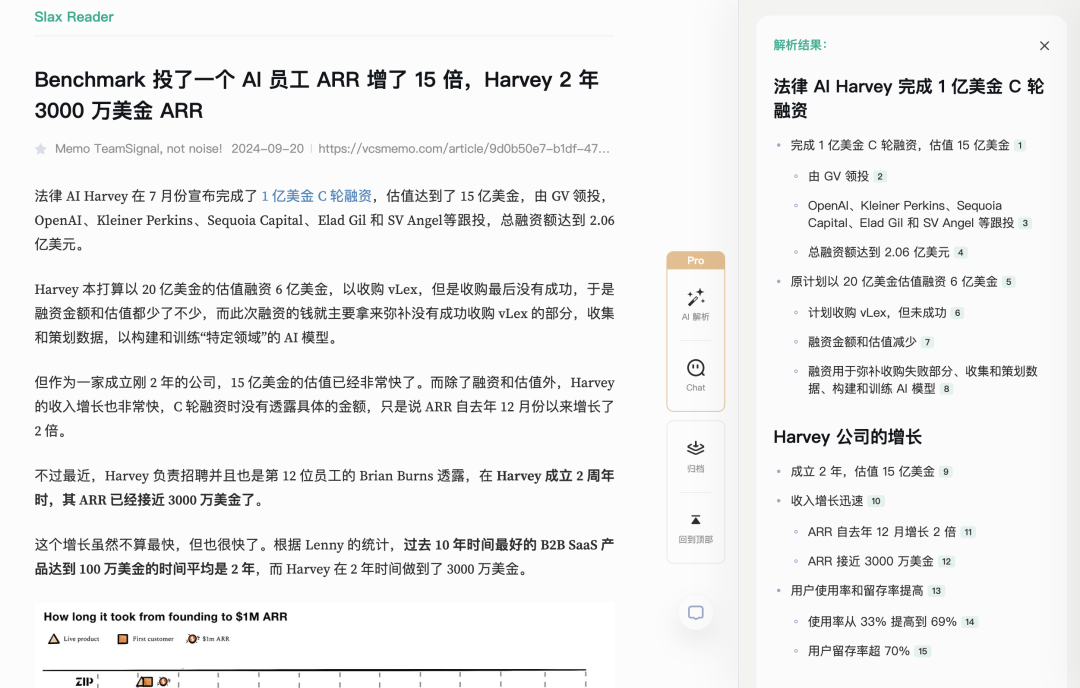Open the Chat assistant icon
The width and height of the screenshot is (1080, 688).
pyautogui.click(x=696, y=368)
